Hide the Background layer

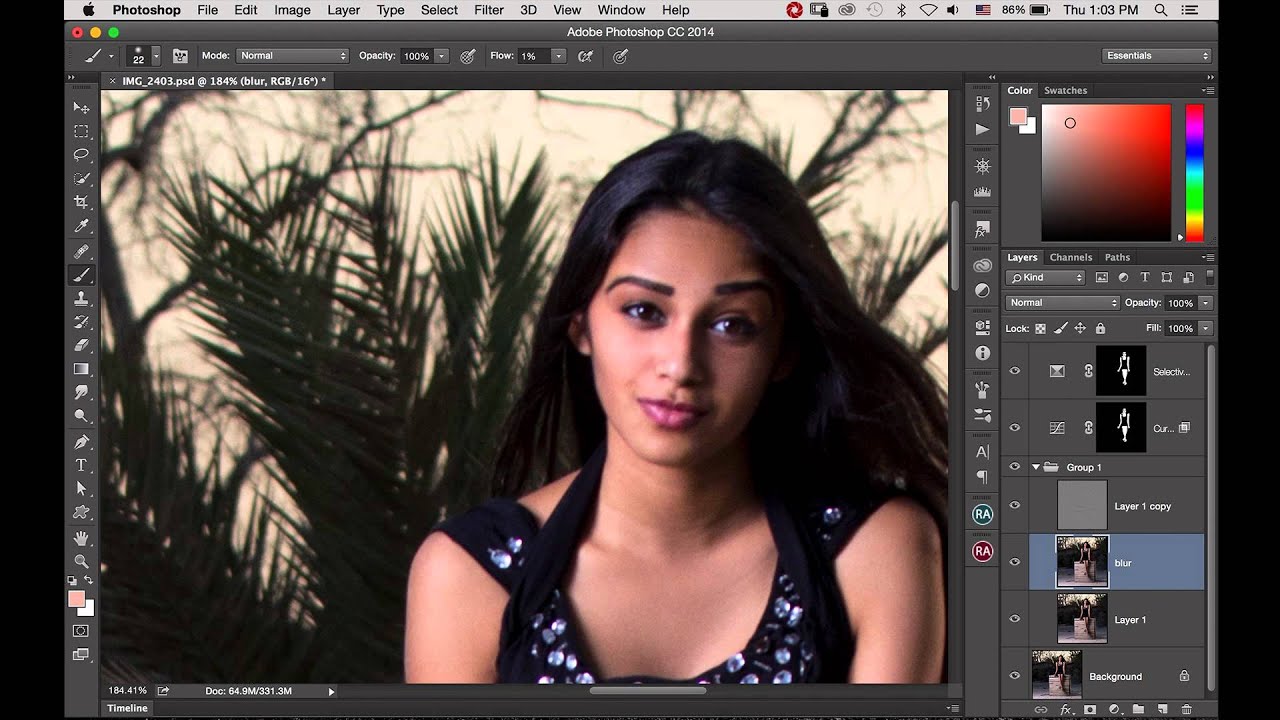pos(1015,676)
